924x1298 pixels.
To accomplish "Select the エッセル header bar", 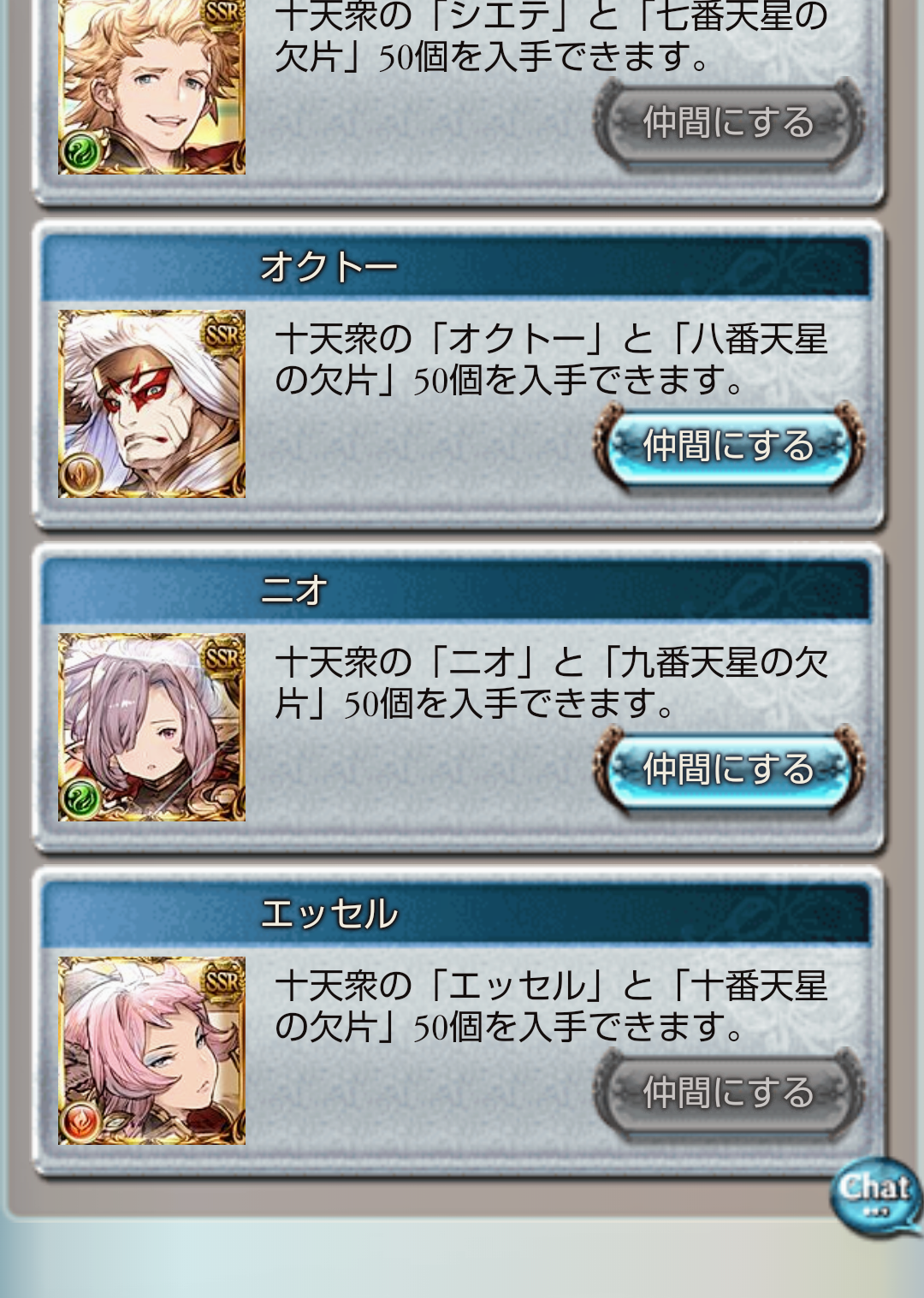I will click(457, 913).
